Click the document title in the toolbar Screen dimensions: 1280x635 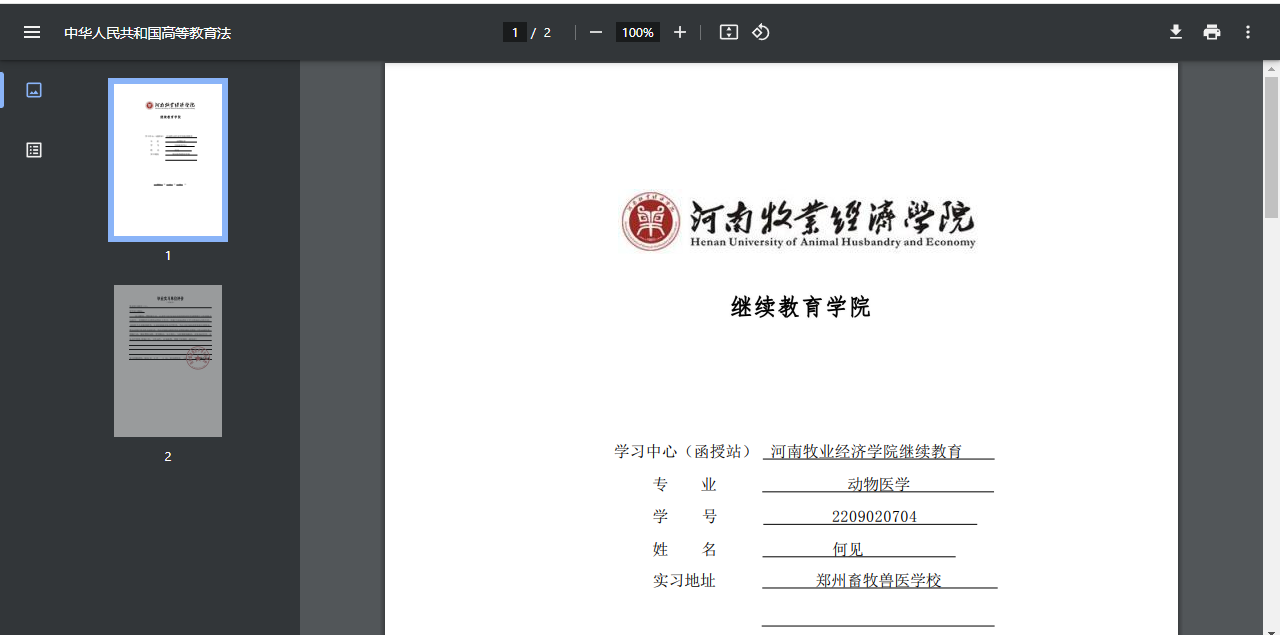click(x=148, y=33)
